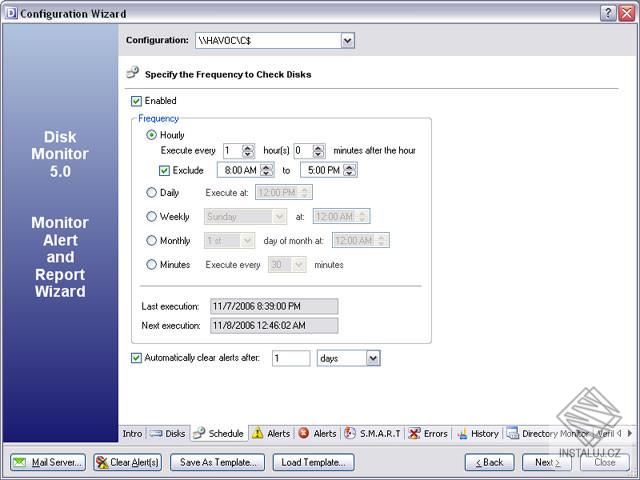Click the 5:00 PM exclude end spinner

[350, 170]
